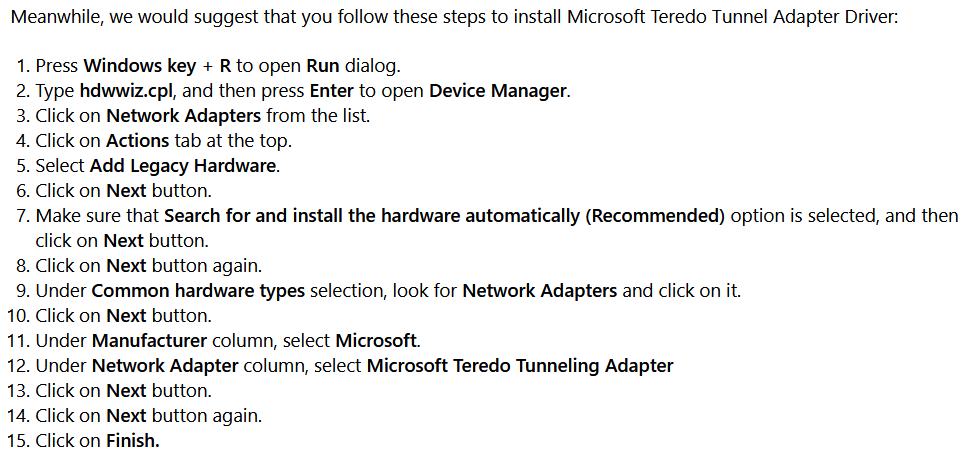Click the bold 'Finish.' text

(133, 440)
